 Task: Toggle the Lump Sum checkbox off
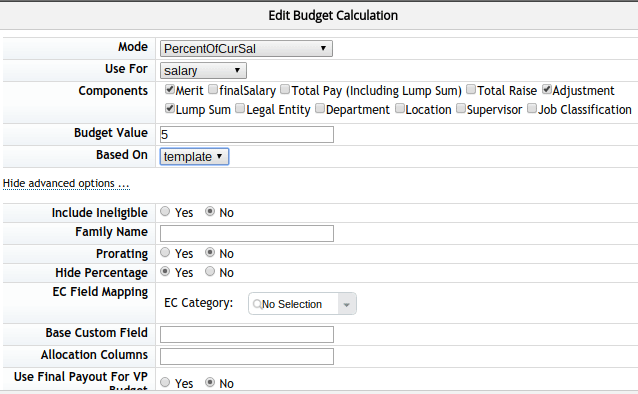click(170, 108)
